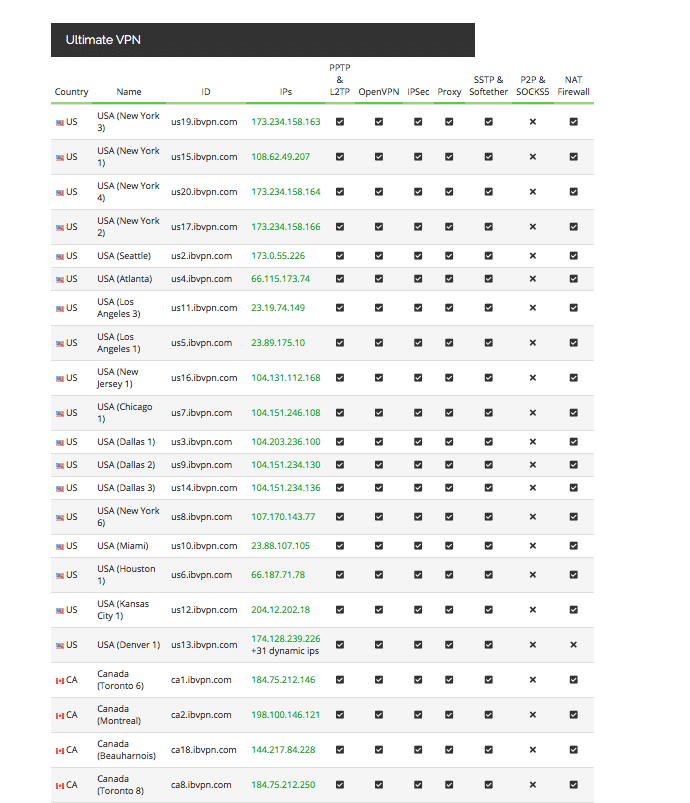Click the US flag in USA (Dallas 1) row
This screenshot has height=803, width=690.
point(60,442)
